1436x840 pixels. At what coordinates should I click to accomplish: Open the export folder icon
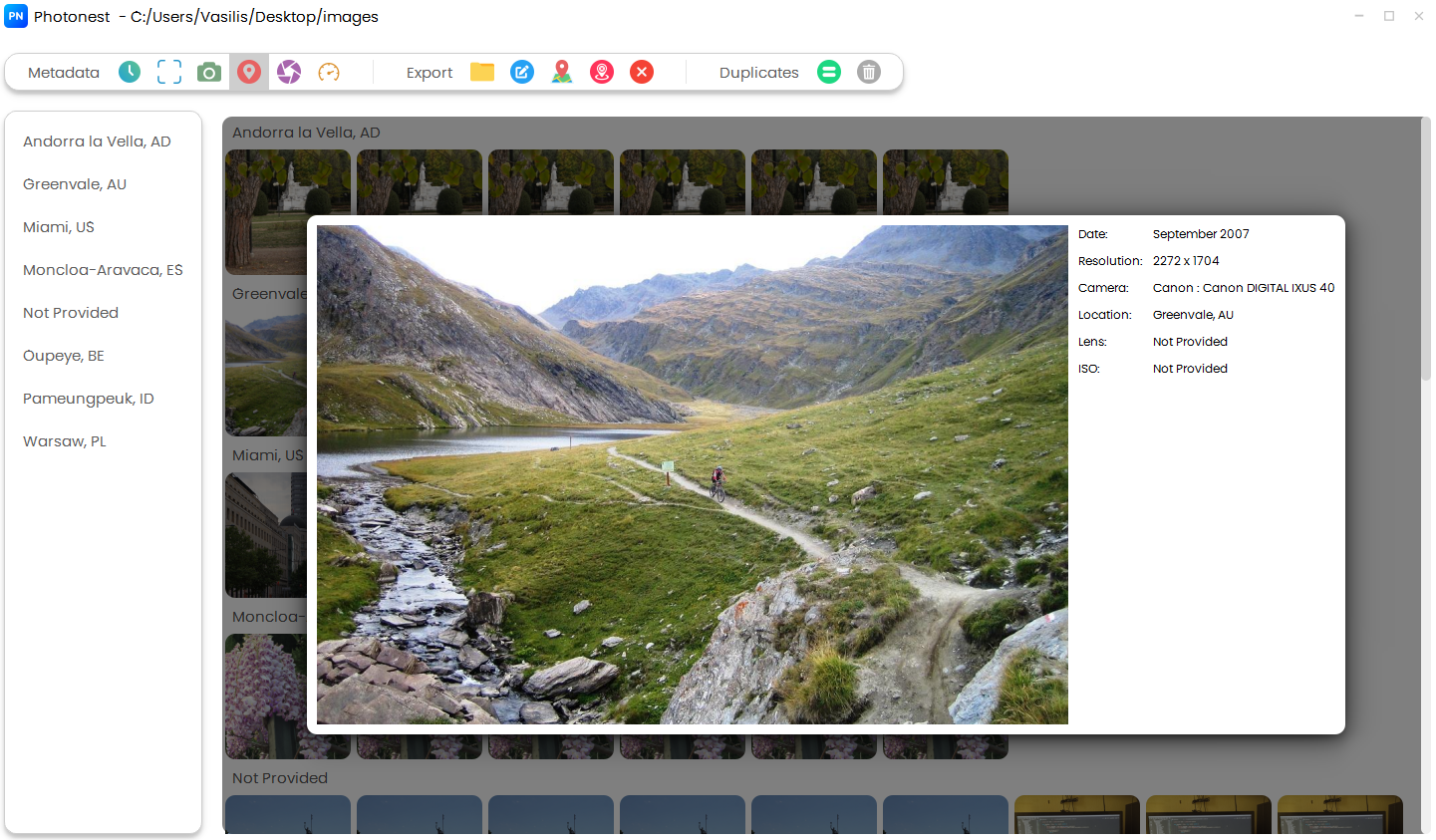(481, 71)
